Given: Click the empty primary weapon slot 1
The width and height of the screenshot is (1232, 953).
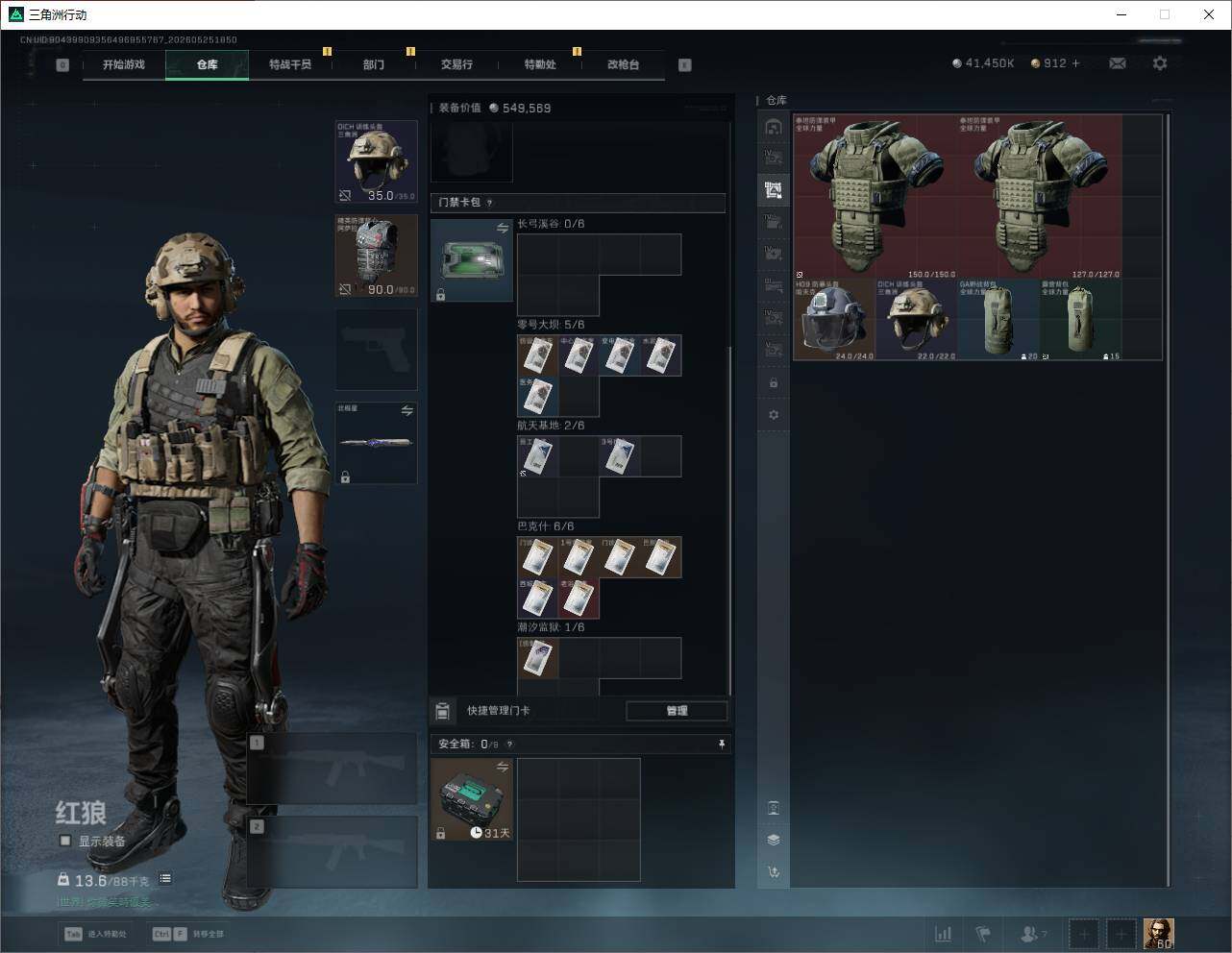Looking at the screenshot, I should point(333,769).
